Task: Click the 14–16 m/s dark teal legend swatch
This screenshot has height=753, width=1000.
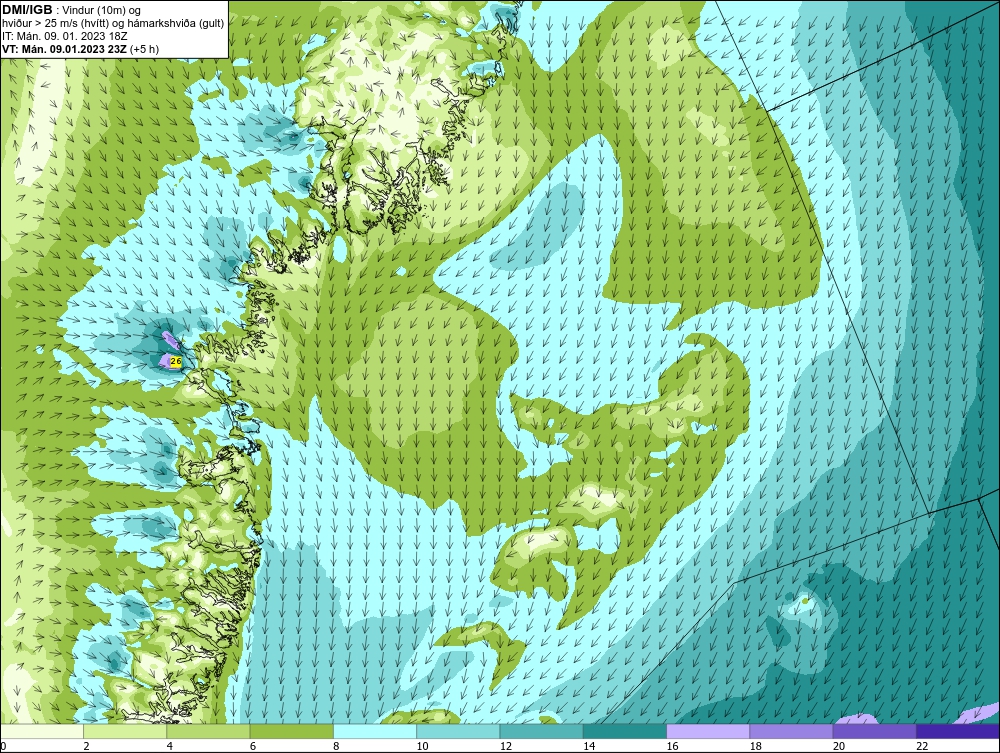Action: click(625, 731)
